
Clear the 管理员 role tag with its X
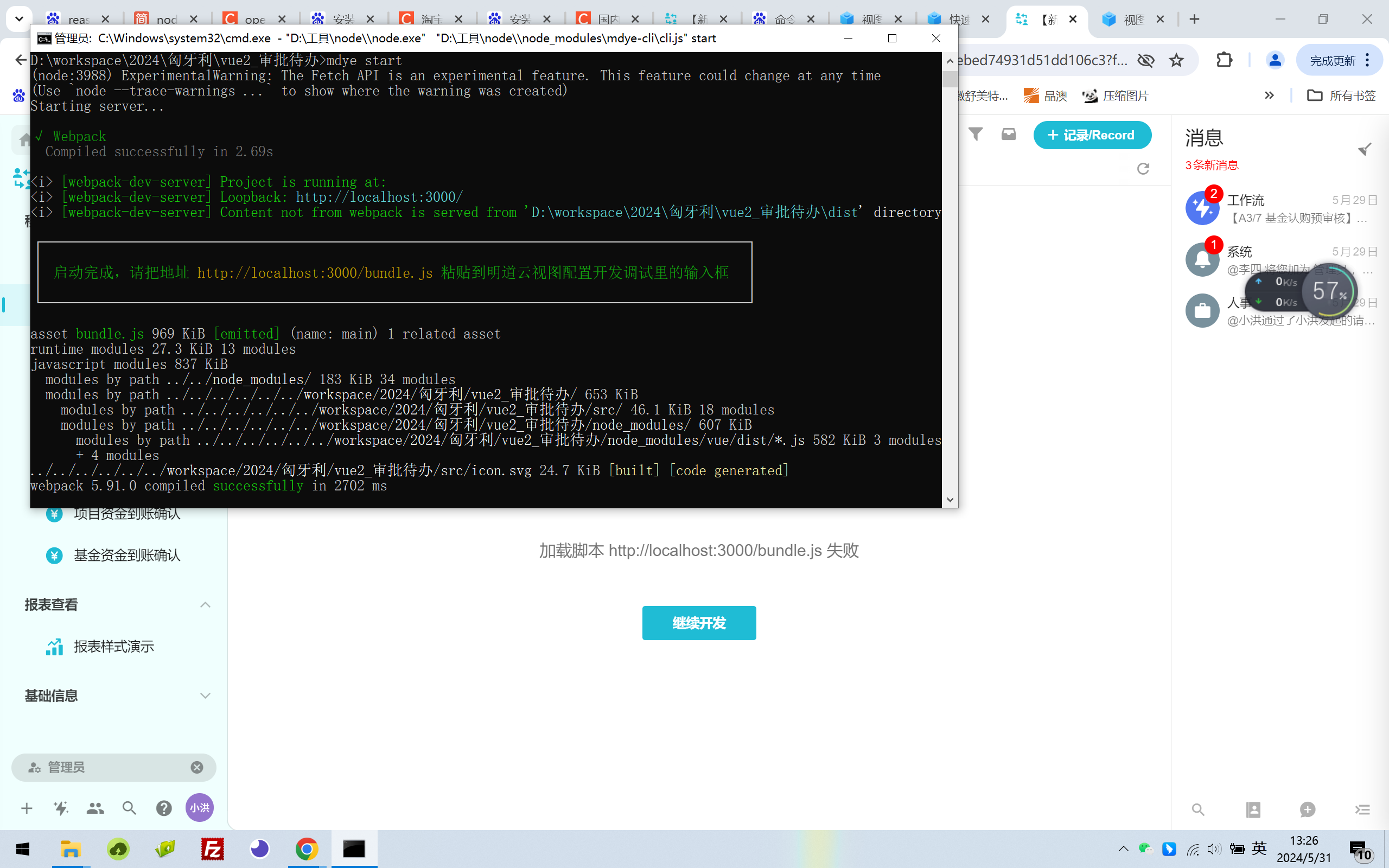[x=197, y=768]
